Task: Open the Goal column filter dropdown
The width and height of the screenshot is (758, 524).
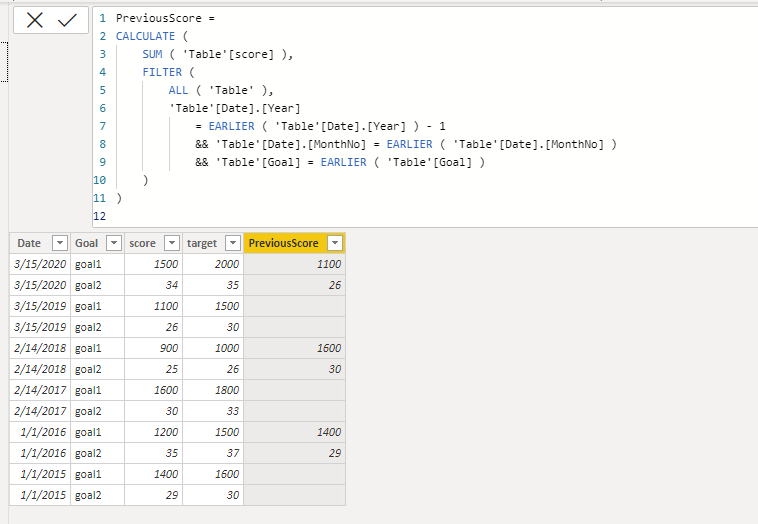Action: tap(114, 243)
